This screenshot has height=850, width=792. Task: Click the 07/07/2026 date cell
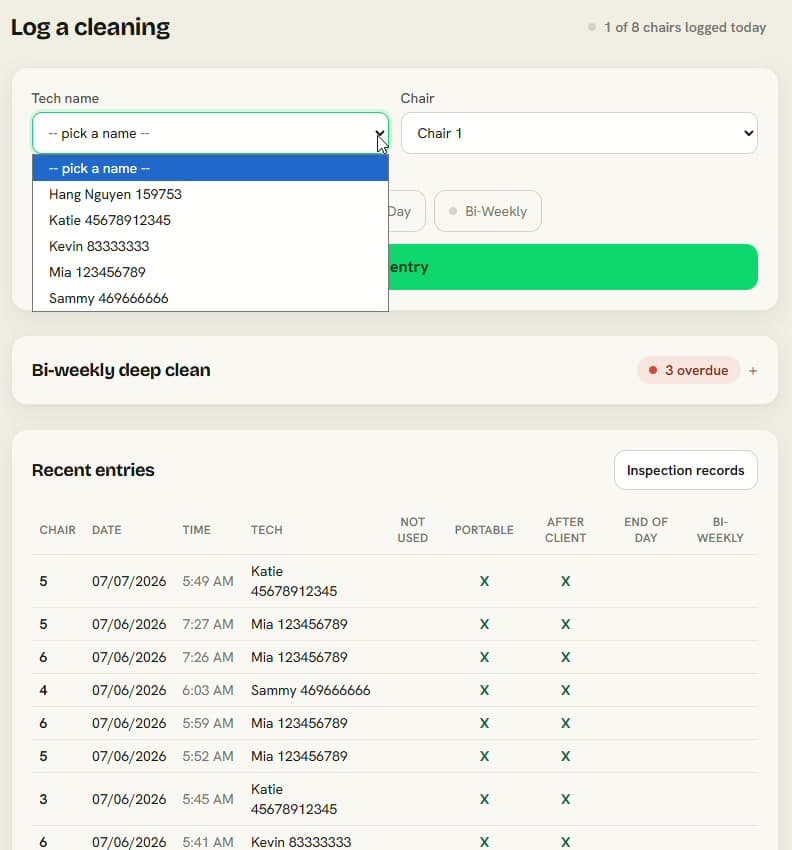(x=129, y=582)
